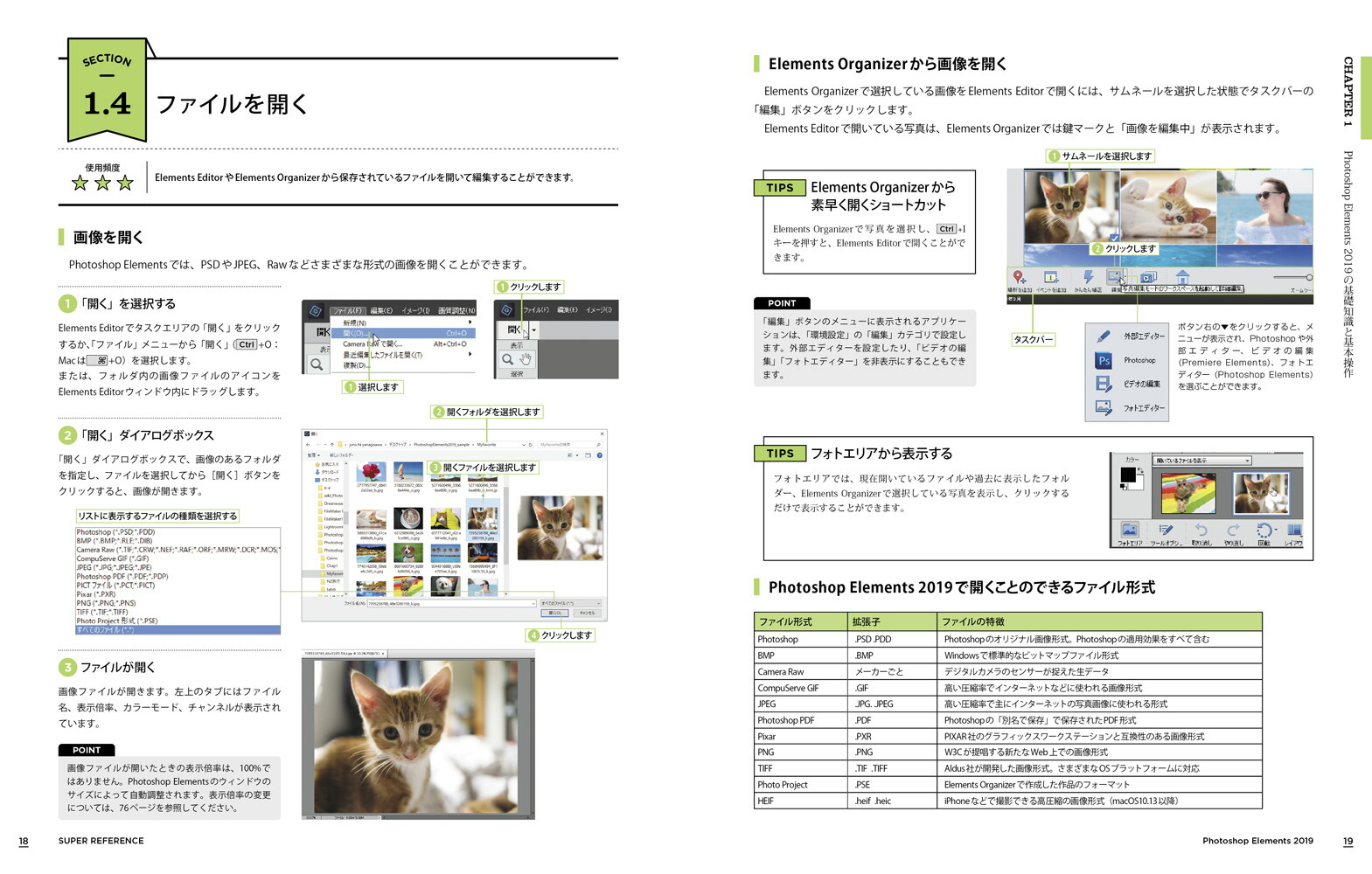Click the Slideshow icon in Organizer taskbar
This screenshot has width=1372, height=874.
tap(1148, 277)
